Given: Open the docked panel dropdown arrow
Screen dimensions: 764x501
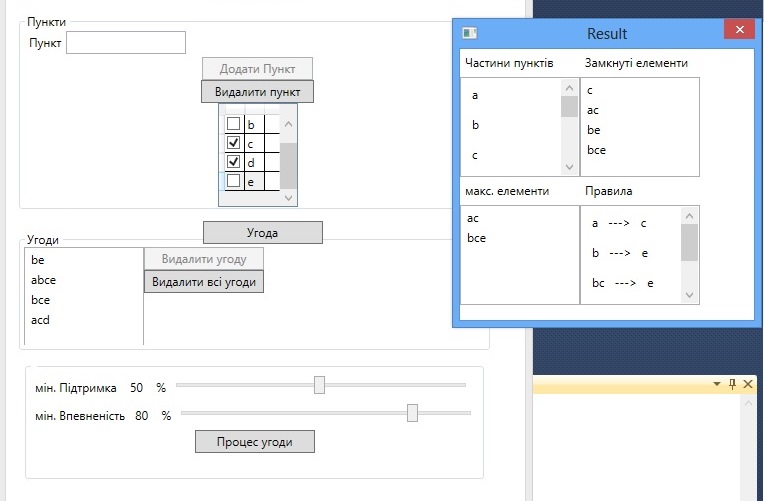Looking at the screenshot, I should pos(717,384).
